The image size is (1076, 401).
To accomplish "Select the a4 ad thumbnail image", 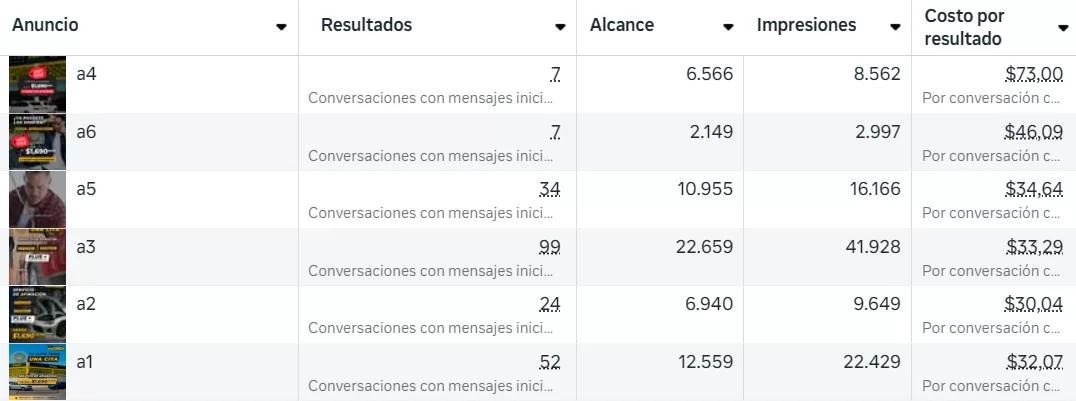I will (x=37, y=84).
